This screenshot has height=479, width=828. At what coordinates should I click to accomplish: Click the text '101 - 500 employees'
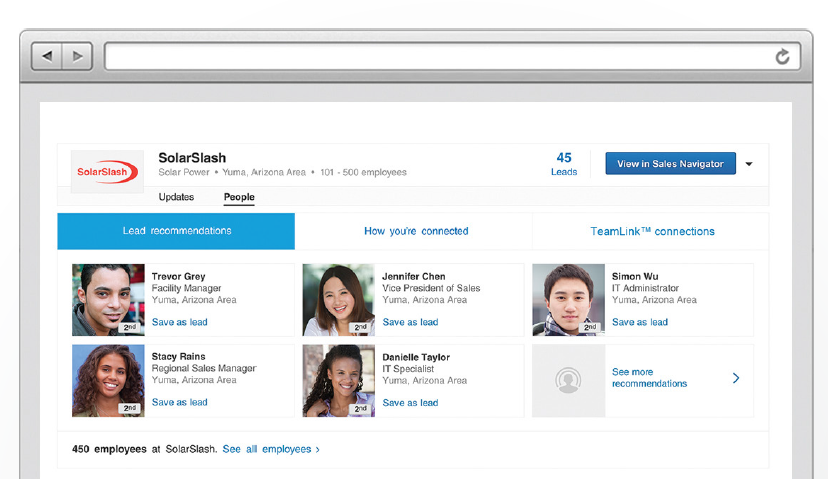point(363,172)
